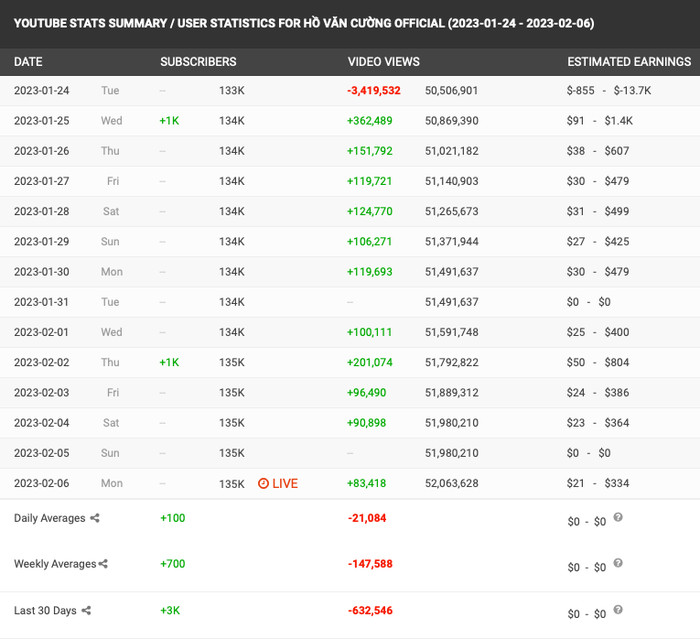Click +1K subscribers on 2023-01-25 row

[169, 121]
